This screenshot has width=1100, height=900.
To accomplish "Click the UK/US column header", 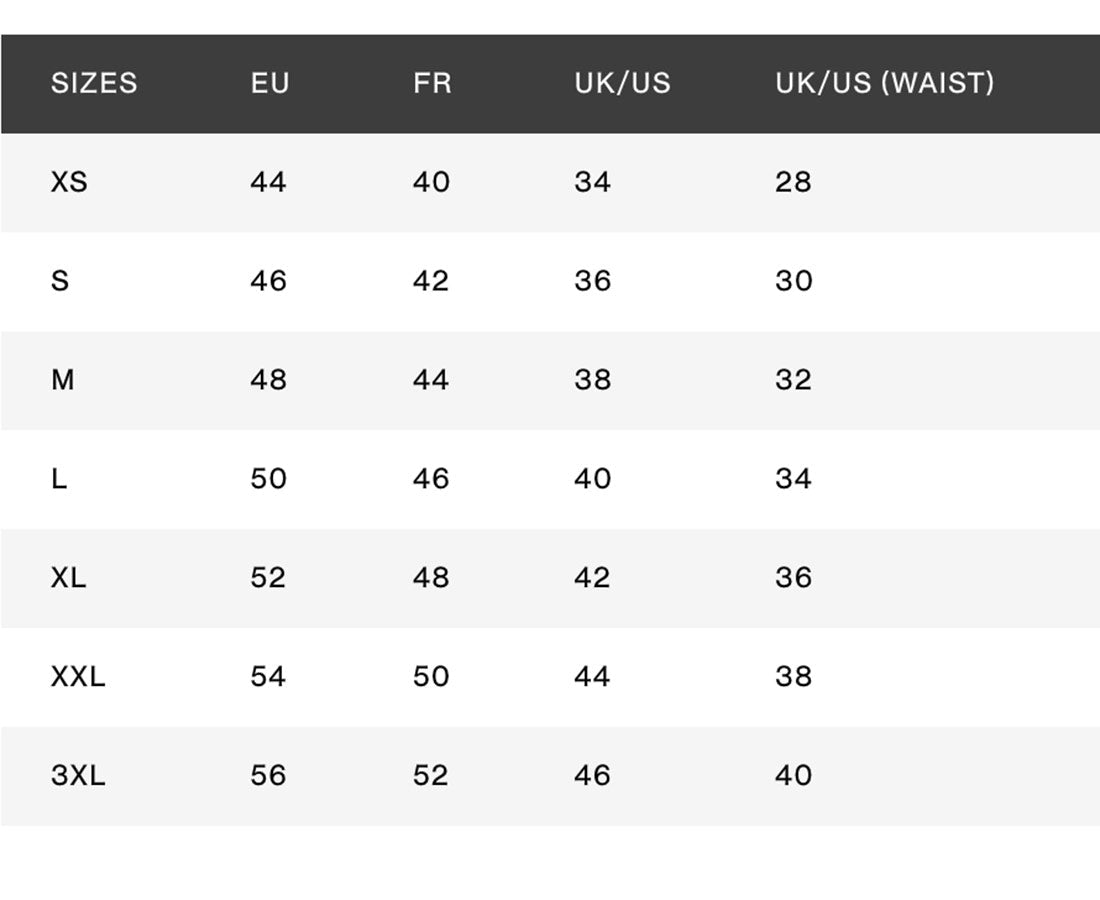I will [x=622, y=83].
